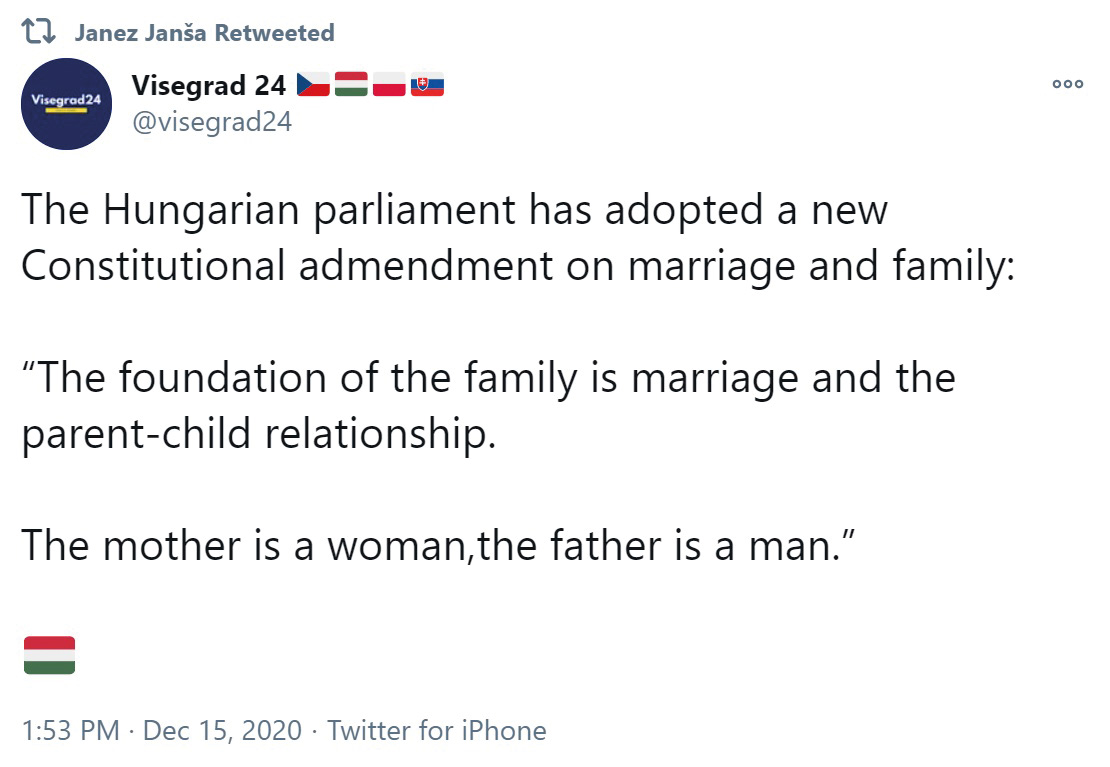The height and width of the screenshot is (767, 1110).
Task: Open the Visegrad 24 display name
Action: click(209, 86)
